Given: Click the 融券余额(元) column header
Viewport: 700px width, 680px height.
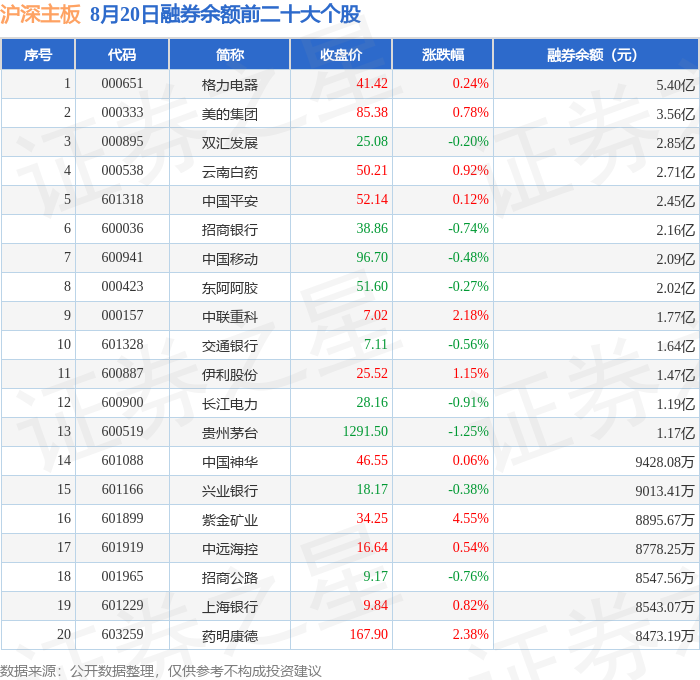Looking at the screenshot, I should coord(596,54).
